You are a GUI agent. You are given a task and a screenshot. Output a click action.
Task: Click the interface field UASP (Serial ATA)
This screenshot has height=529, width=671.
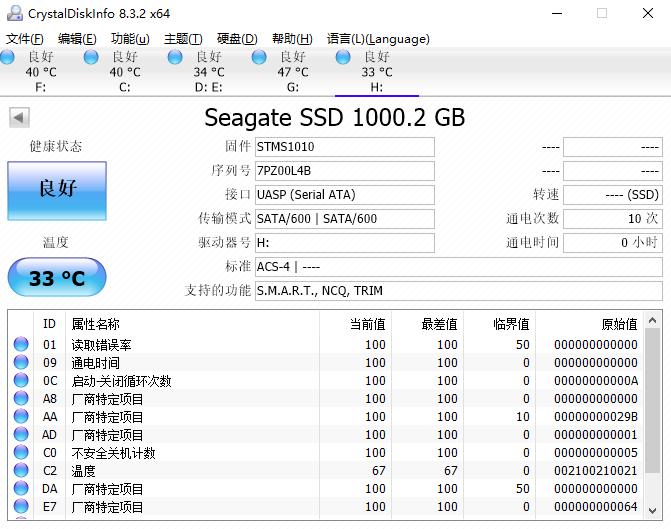pos(345,195)
